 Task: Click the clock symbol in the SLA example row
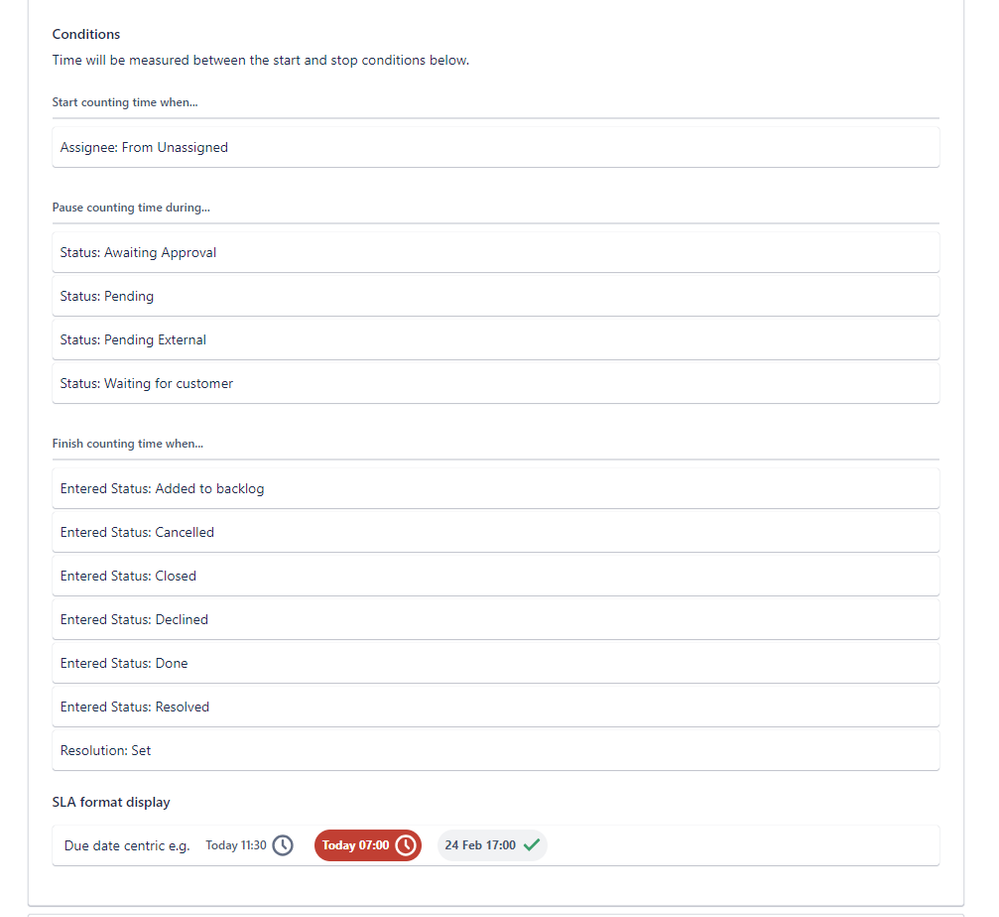[x=282, y=845]
